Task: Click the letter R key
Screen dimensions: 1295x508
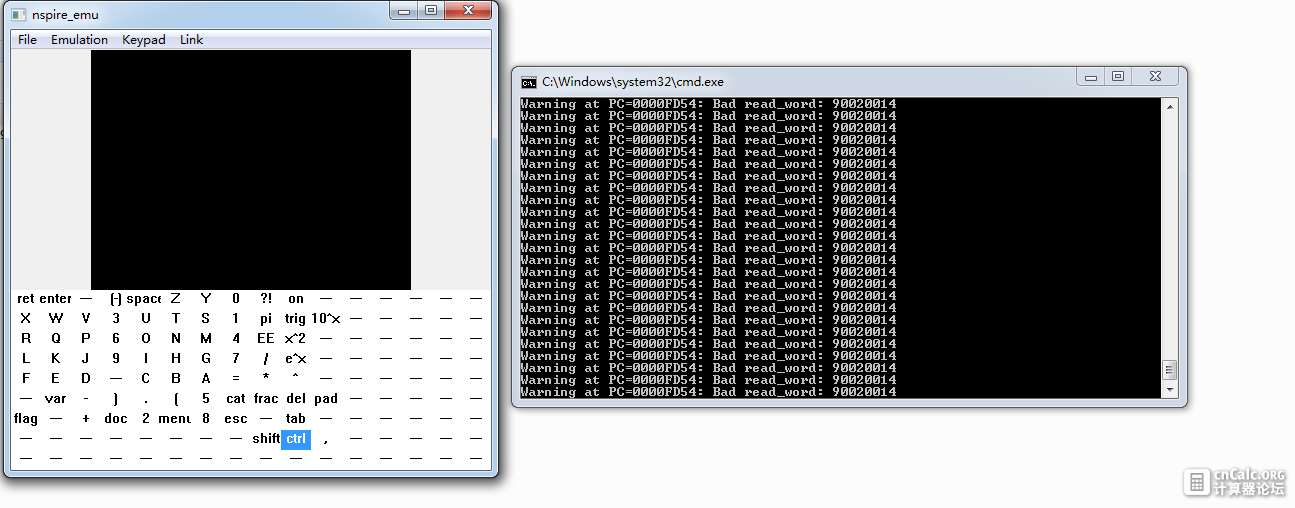Action: pos(26,339)
